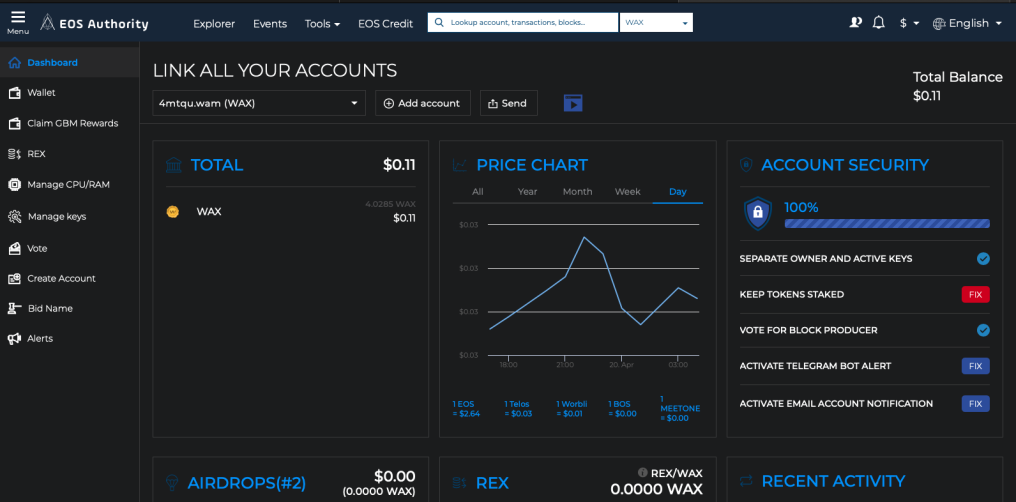Viewport: 1016px width, 502px height.
Task: Click the Add account button
Action: click(x=422, y=103)
